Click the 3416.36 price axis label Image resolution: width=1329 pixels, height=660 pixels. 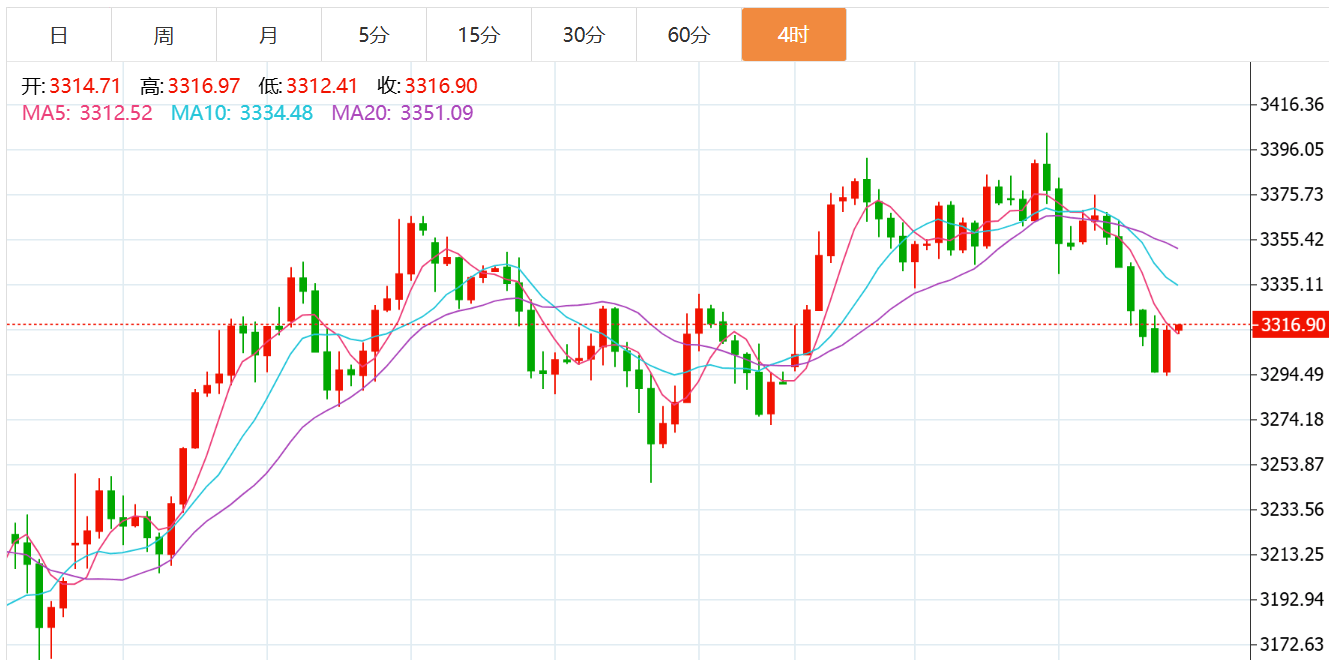1291,104
